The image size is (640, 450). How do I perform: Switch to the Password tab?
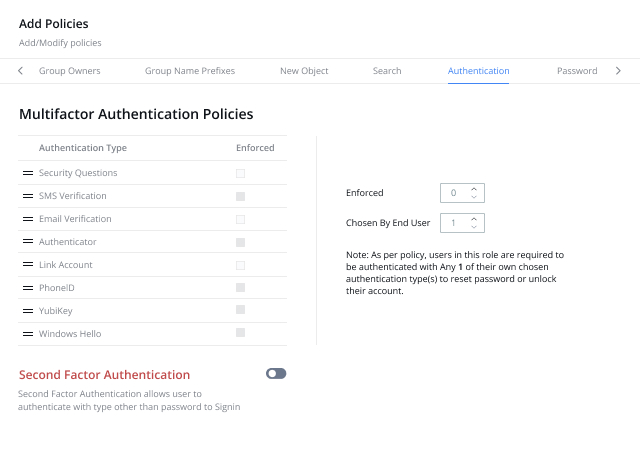[x=577, y=71]
